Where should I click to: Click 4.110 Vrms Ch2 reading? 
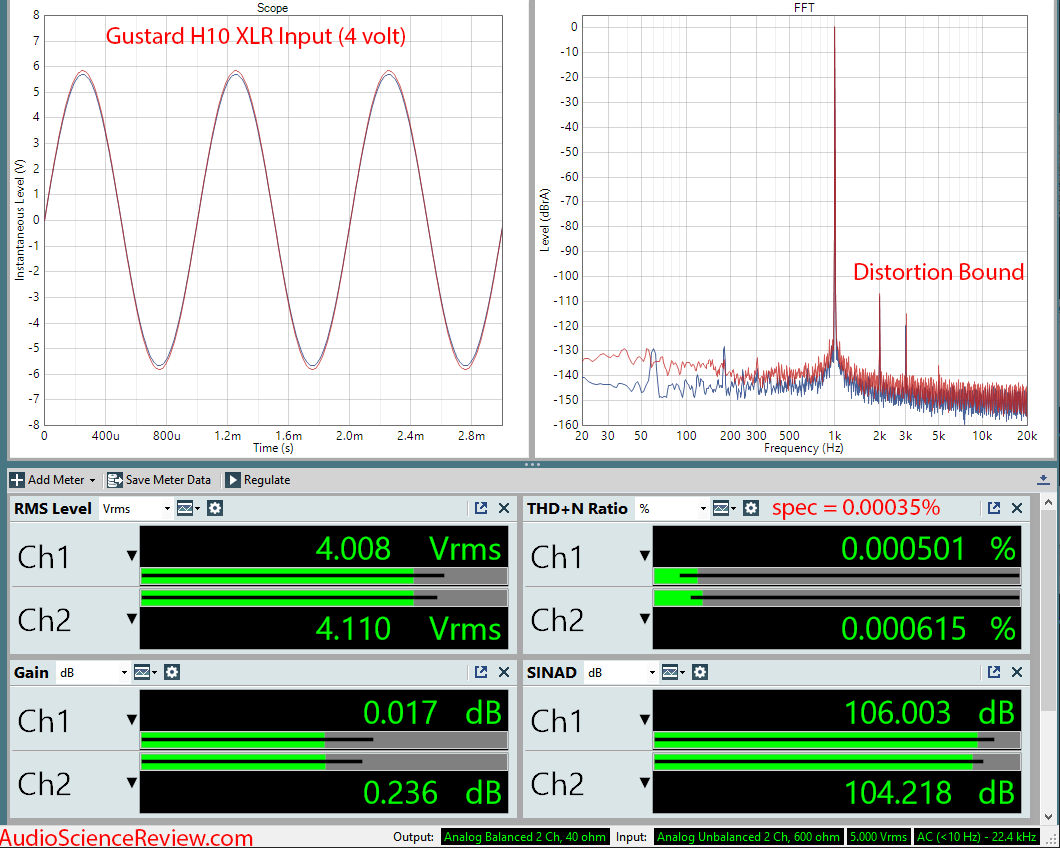(x=408, y=628)
